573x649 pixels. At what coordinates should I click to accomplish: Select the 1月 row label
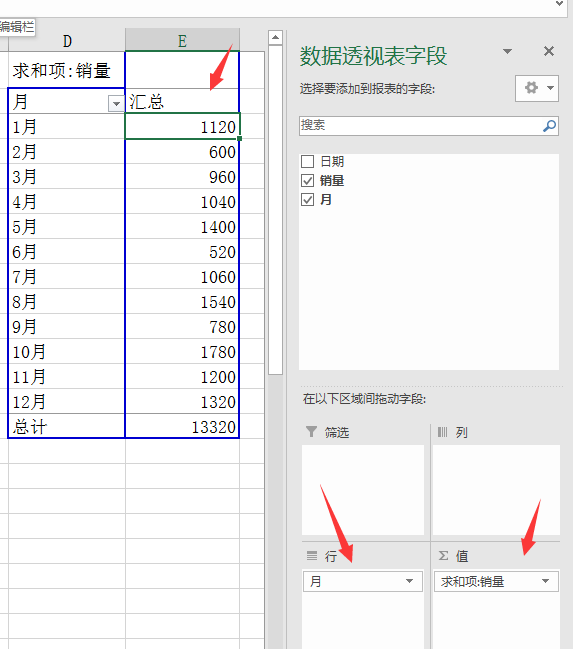click(66, 126)
